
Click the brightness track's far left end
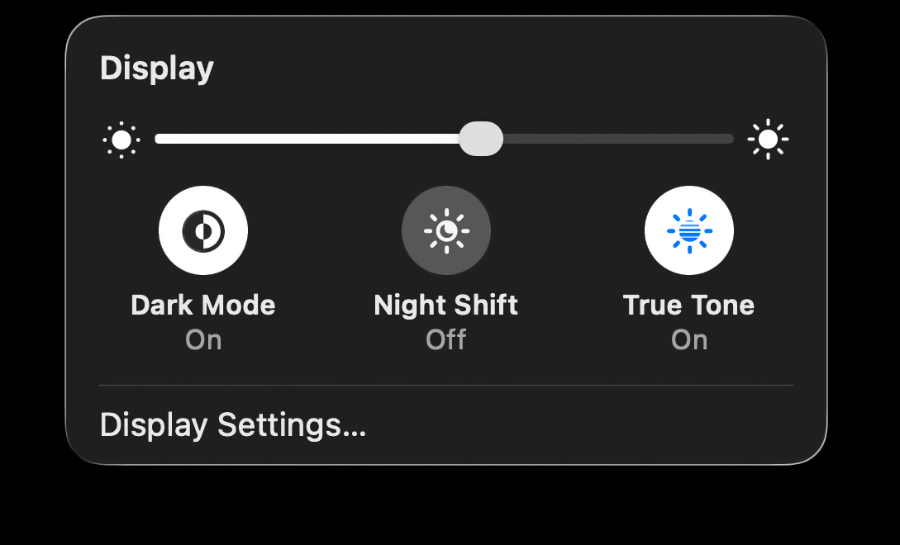click(x=160, y=139)
